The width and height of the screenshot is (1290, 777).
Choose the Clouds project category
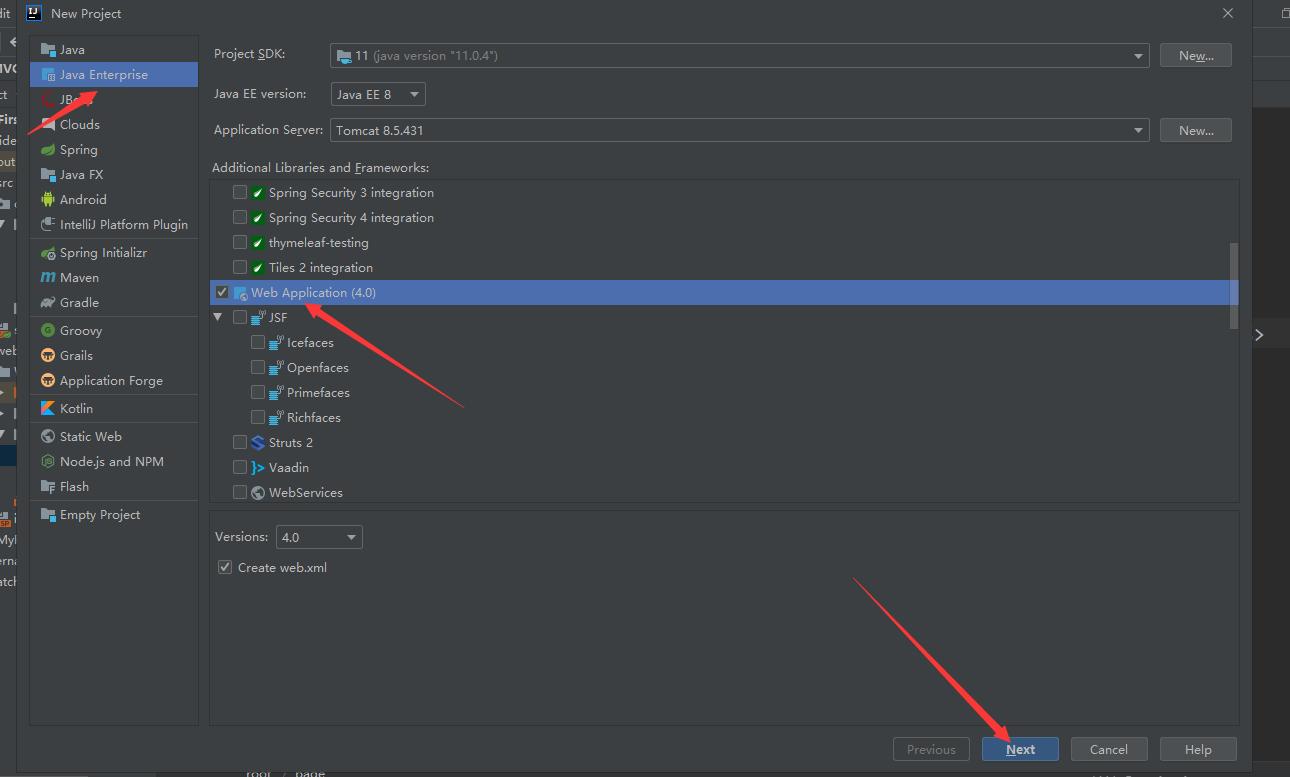tap(113, 124)
